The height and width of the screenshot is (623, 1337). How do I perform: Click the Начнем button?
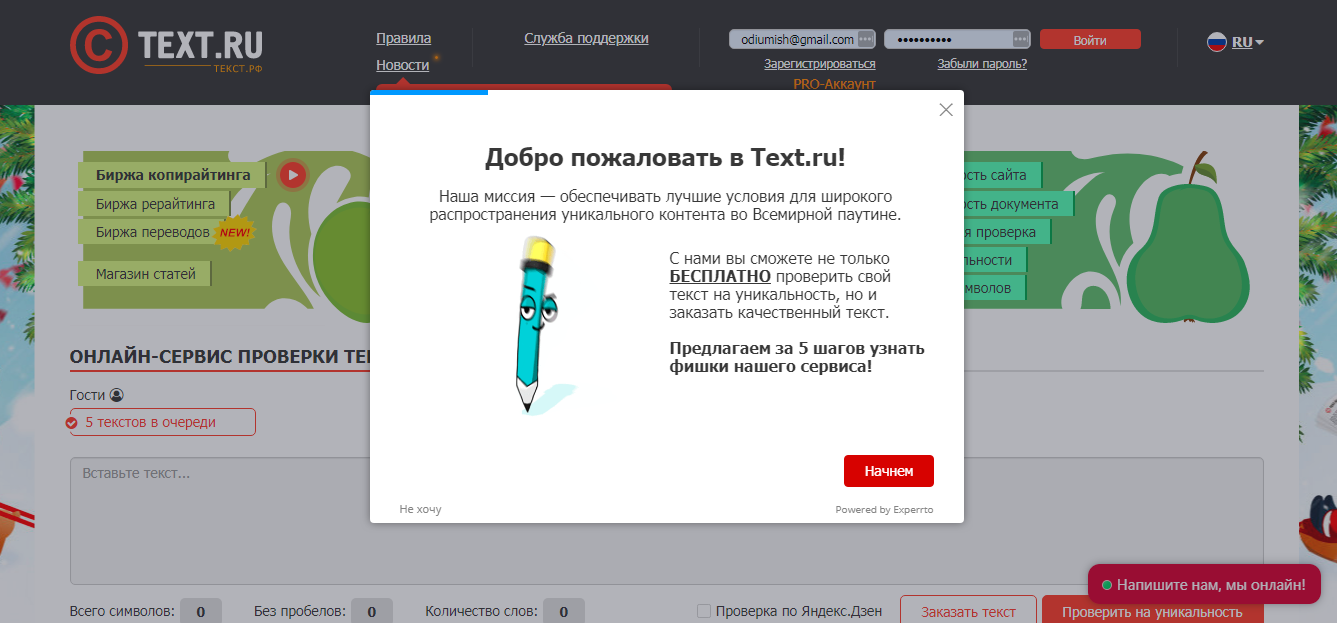pos(888,471)
